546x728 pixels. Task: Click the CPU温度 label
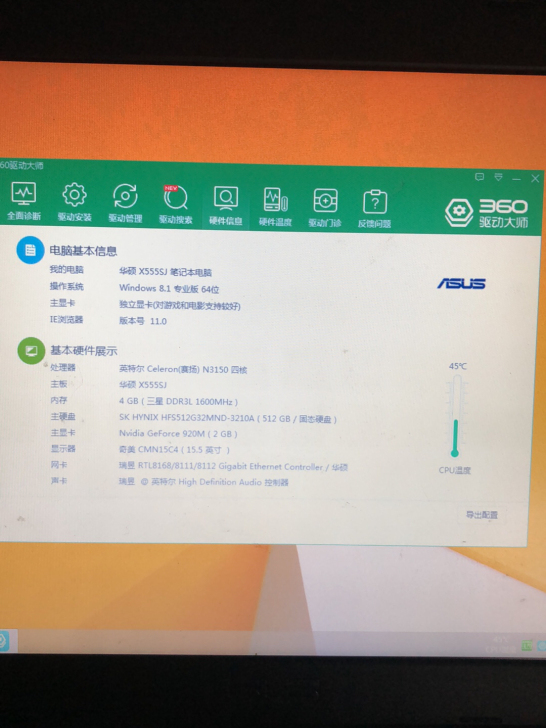click(455, 470)
